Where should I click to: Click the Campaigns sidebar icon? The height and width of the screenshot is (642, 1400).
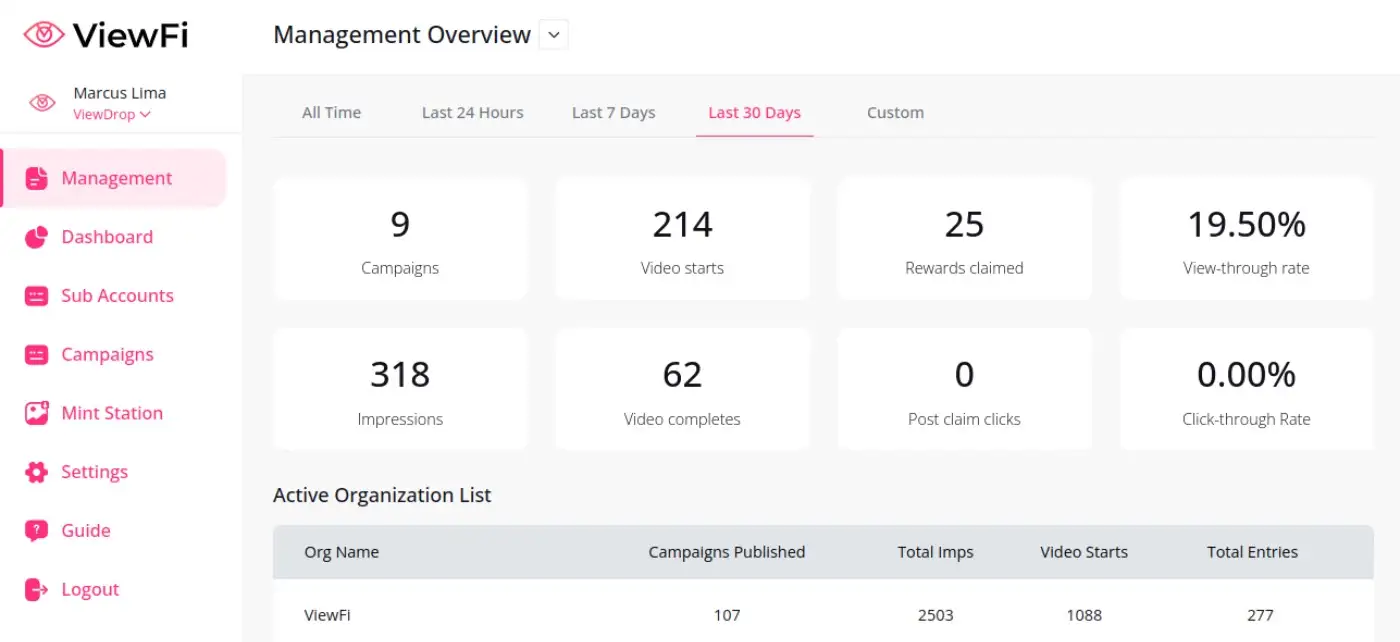point(37,355)
